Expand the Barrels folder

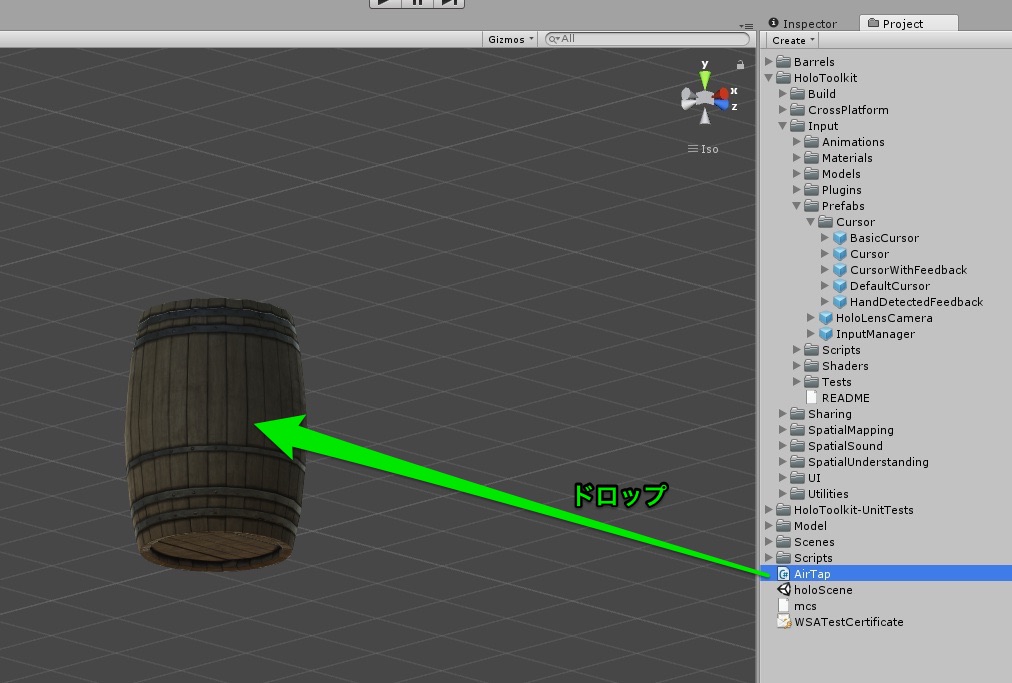click(x=769, y=61)
